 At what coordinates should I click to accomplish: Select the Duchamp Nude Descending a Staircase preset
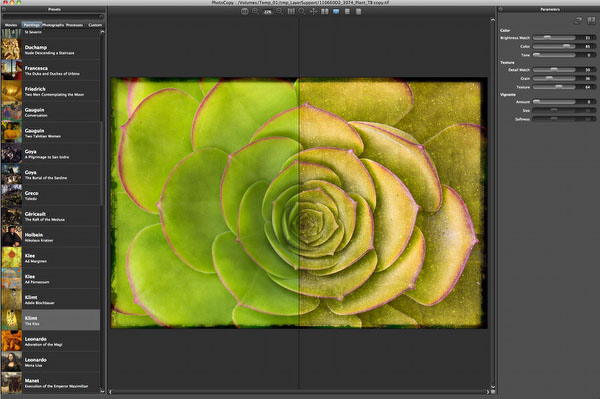pos(50,49)
